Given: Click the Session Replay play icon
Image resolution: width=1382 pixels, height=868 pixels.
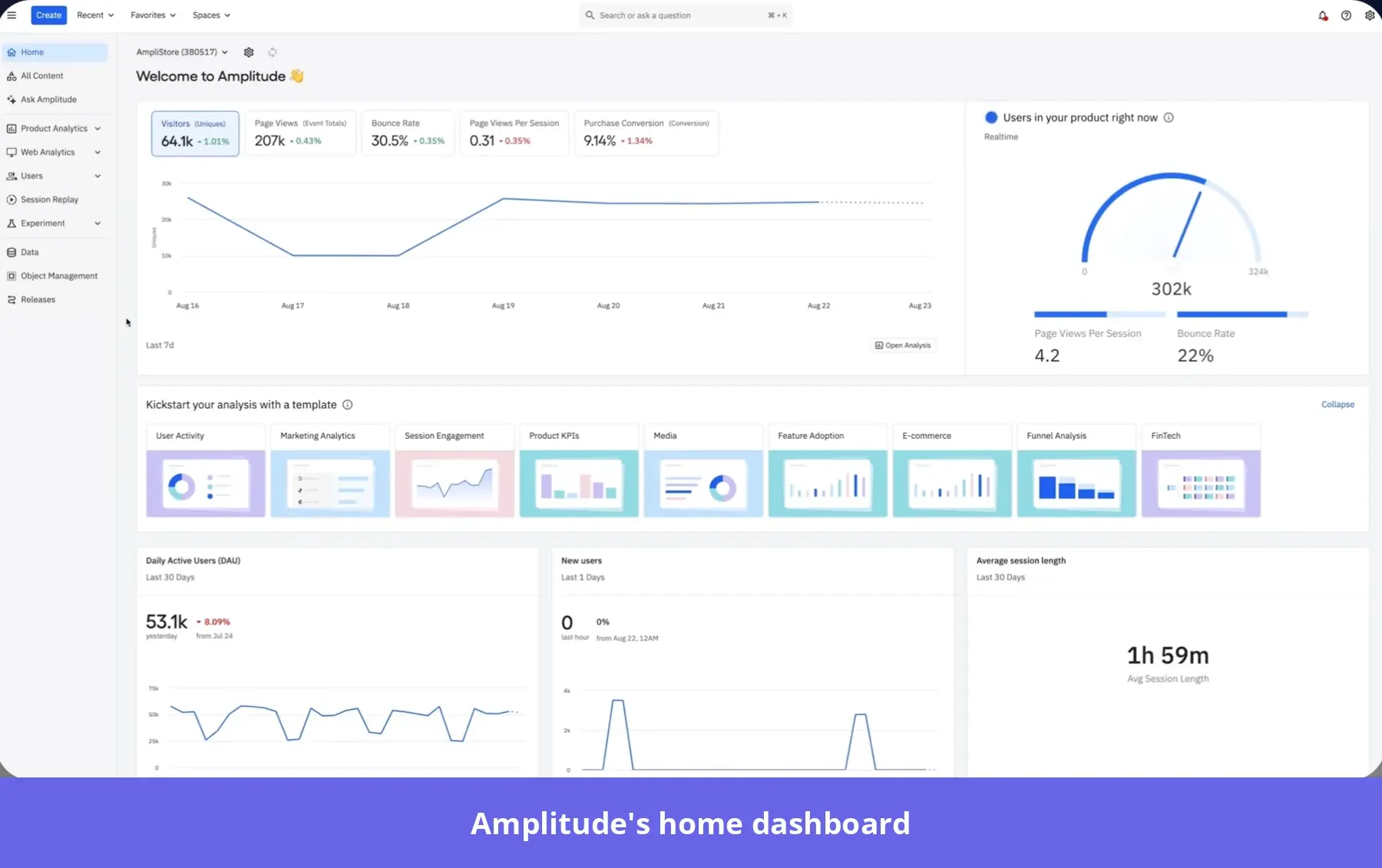Looking at the screenshot, I should point(12,200).
